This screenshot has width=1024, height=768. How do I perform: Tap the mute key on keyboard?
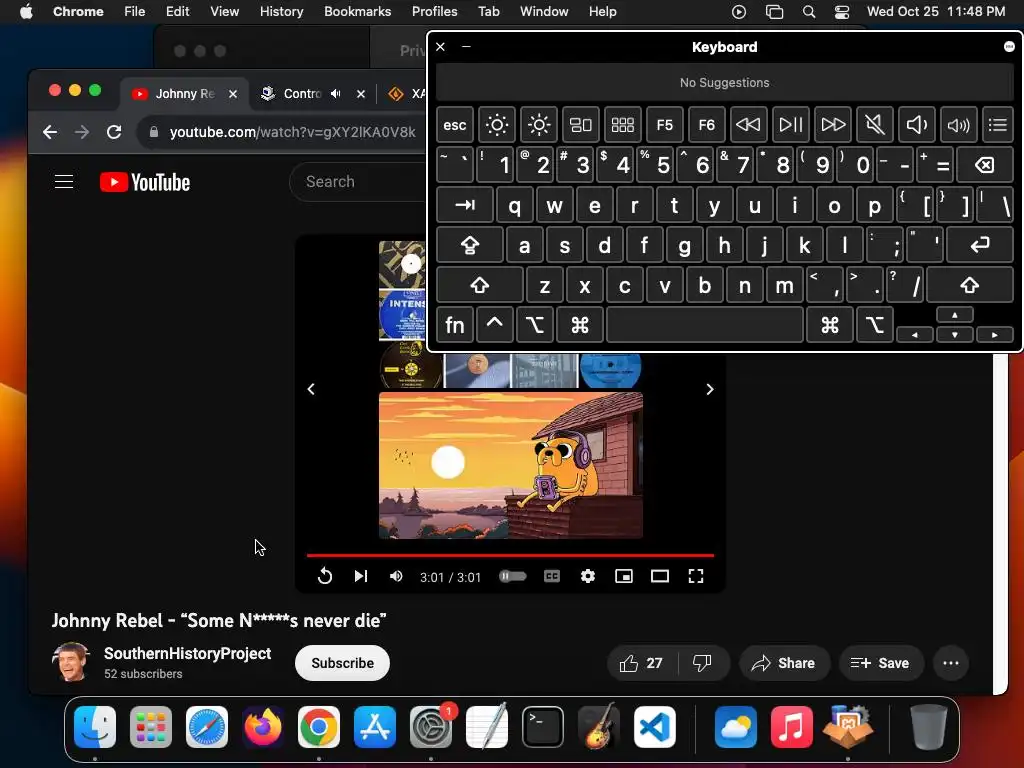pos(874,125)
